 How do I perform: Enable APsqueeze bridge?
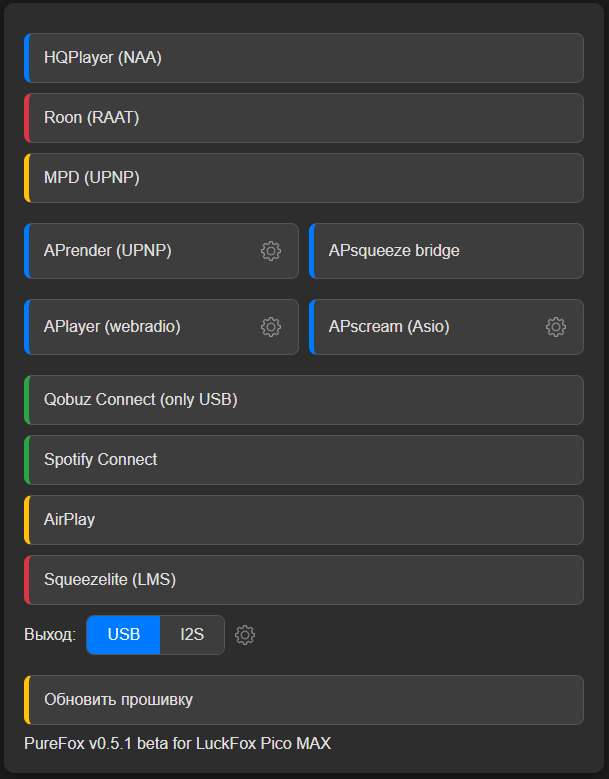[446, 251]
